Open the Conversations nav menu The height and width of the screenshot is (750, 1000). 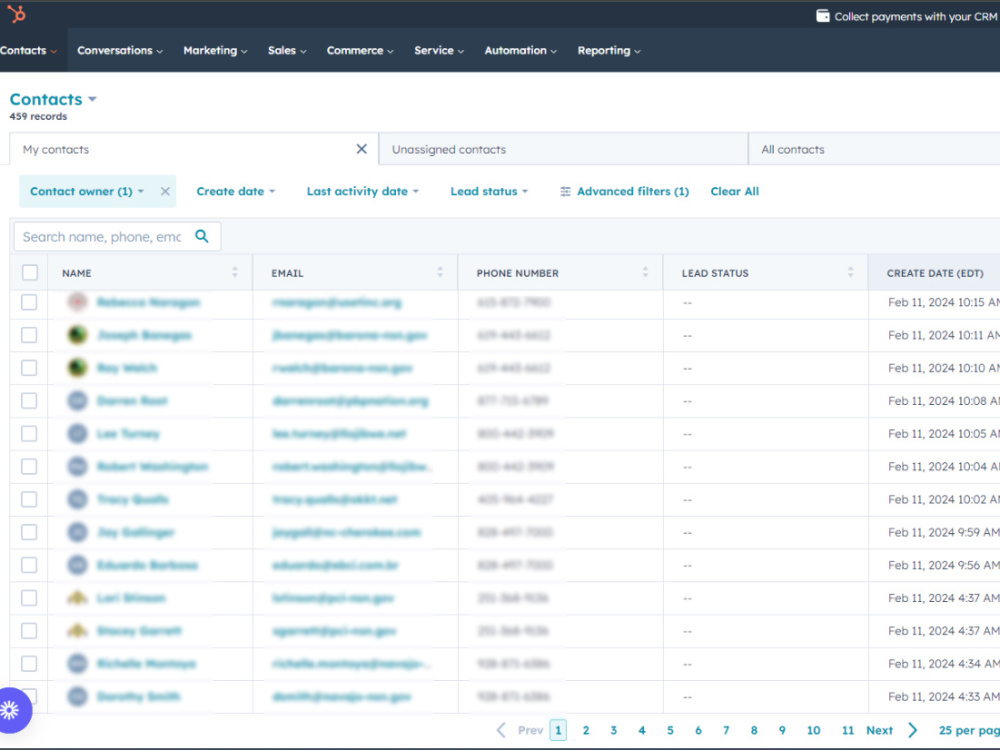[120, 50]
